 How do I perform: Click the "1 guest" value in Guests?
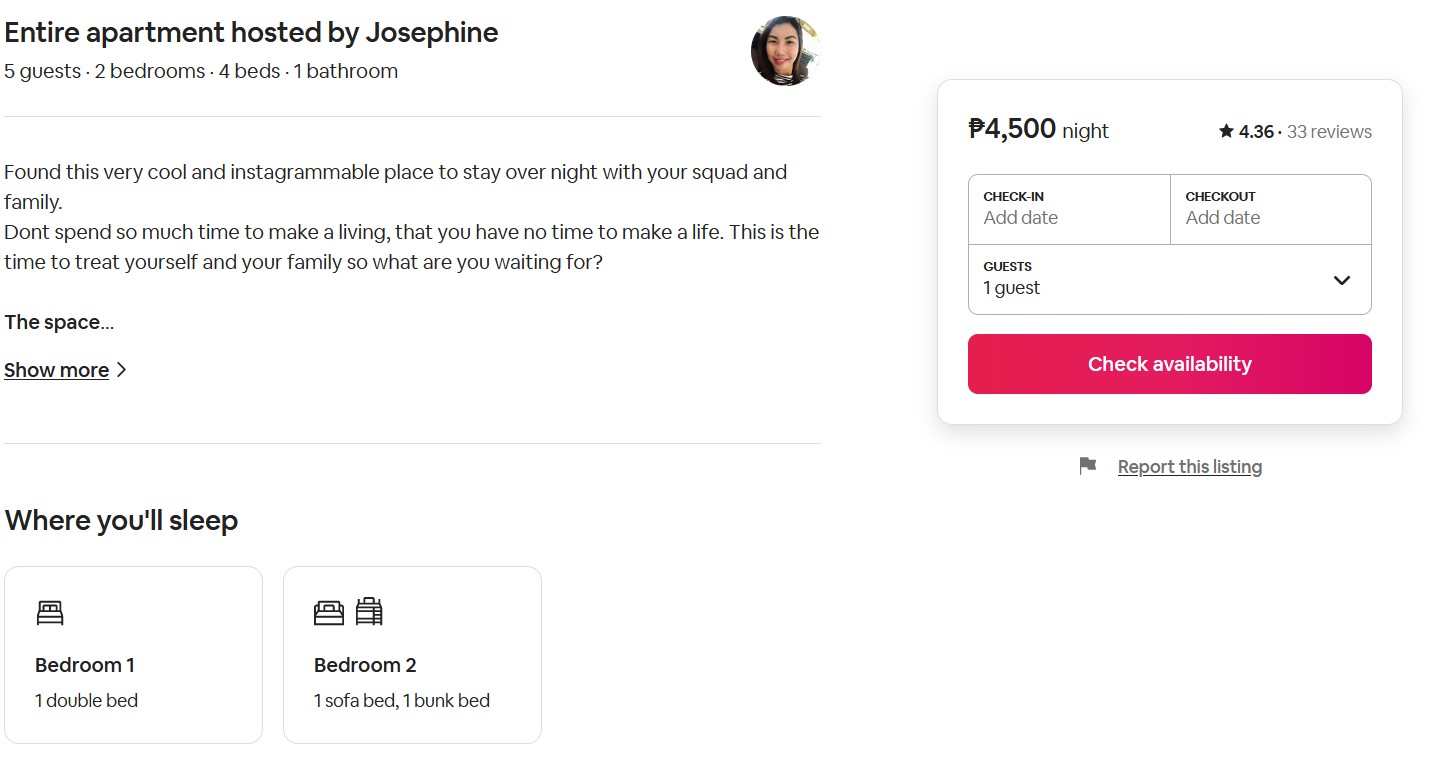pos(1012,288)
